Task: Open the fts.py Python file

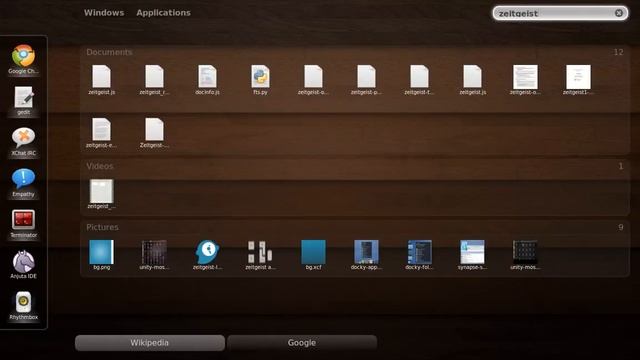Action: pyautogui.click(x=260, y=80)
